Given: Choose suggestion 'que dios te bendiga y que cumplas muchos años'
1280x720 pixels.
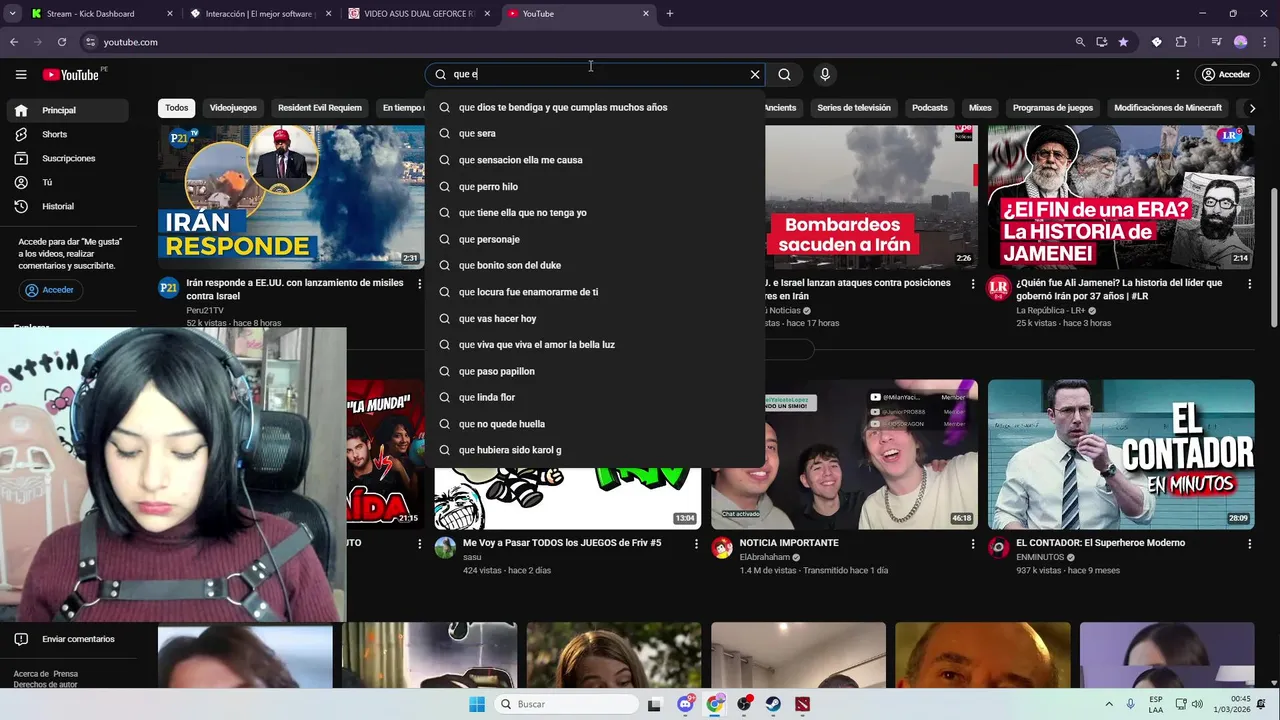Looking at the screenshot, I should coord(595,107).
